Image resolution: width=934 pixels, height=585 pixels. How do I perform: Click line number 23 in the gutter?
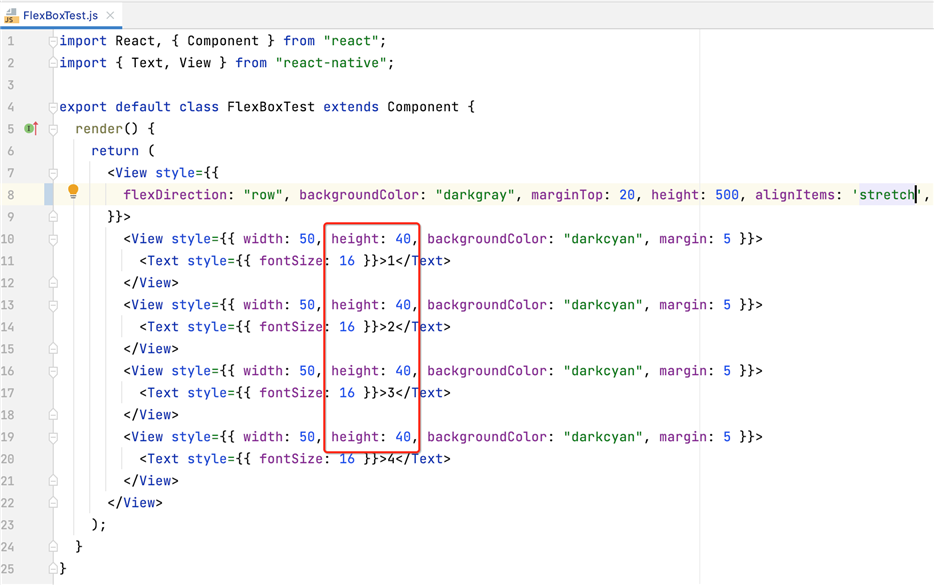coord(10,525)
